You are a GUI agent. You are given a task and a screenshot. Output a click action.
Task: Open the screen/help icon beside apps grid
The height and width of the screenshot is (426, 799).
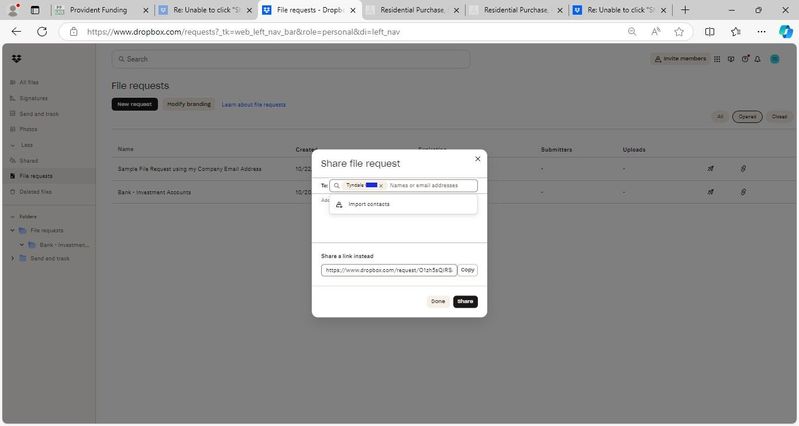pos(731,59)
